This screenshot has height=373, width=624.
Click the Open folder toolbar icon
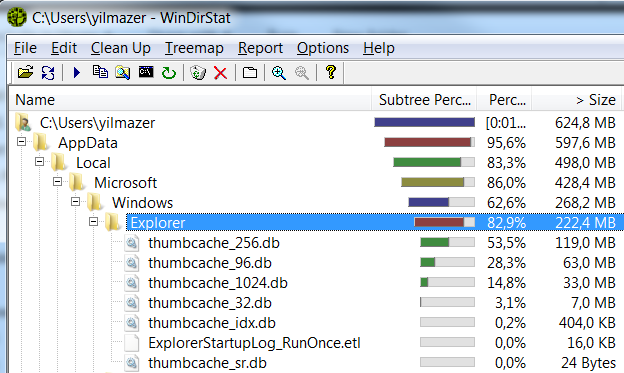click(x=25, y=72)
